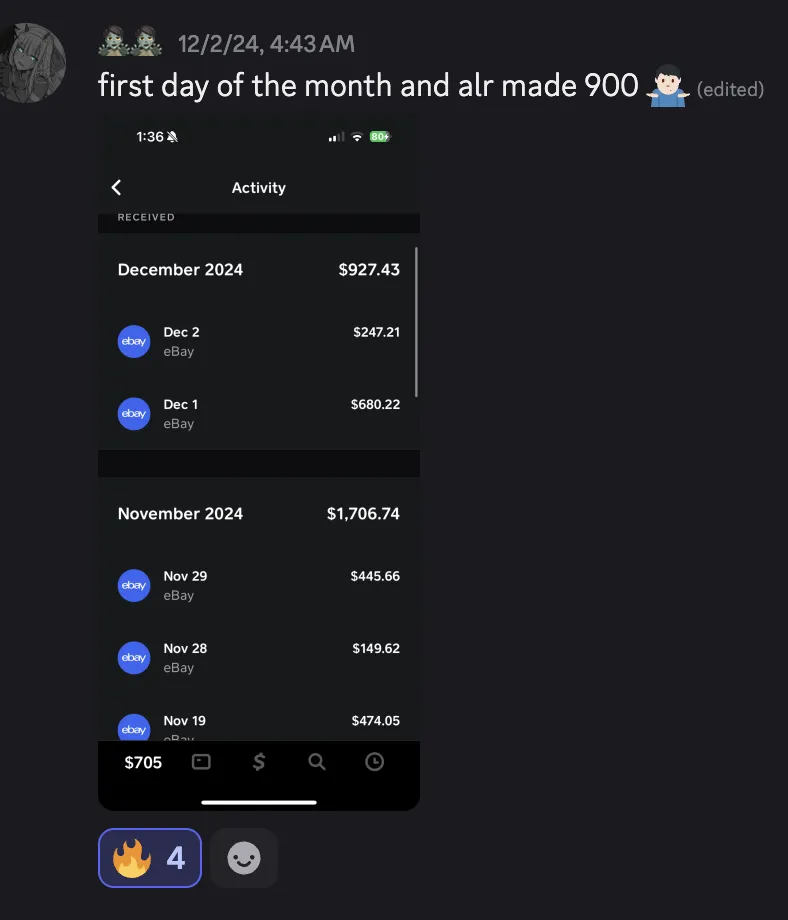788x920 pixels.
Task: Click the eBay icon for Dec 2
Action: pyautogui.click(x=134, y=341)
